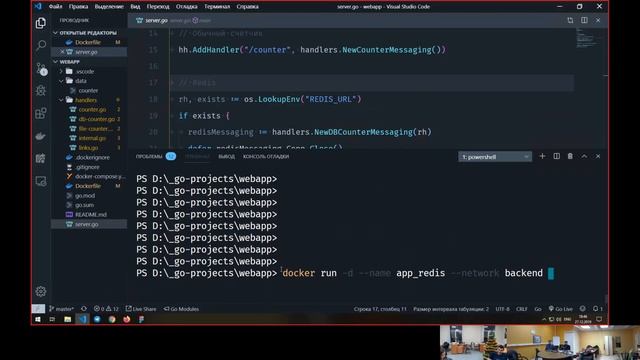This screenshot has height=360, width=640.
Task: Open docker-compose yaml file
Action: tap(99, 176)
